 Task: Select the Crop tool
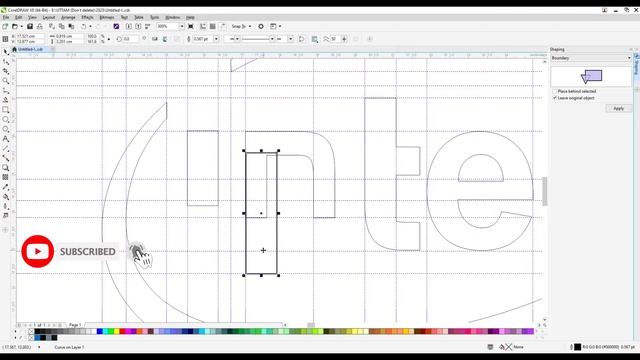click(6, 71)
